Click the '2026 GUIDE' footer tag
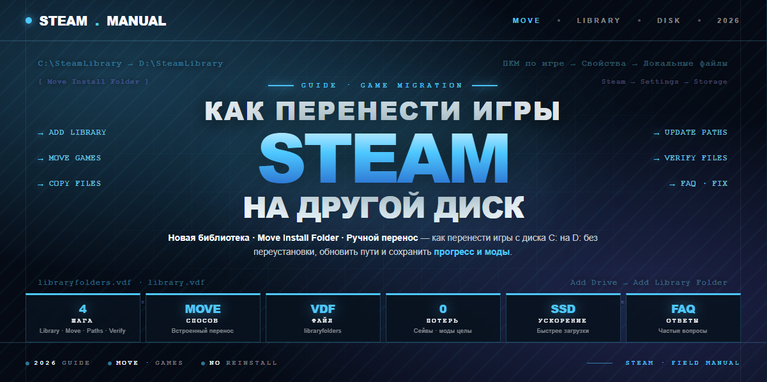The height and width of the screenshot is (382, 767). tap(62, 363)
